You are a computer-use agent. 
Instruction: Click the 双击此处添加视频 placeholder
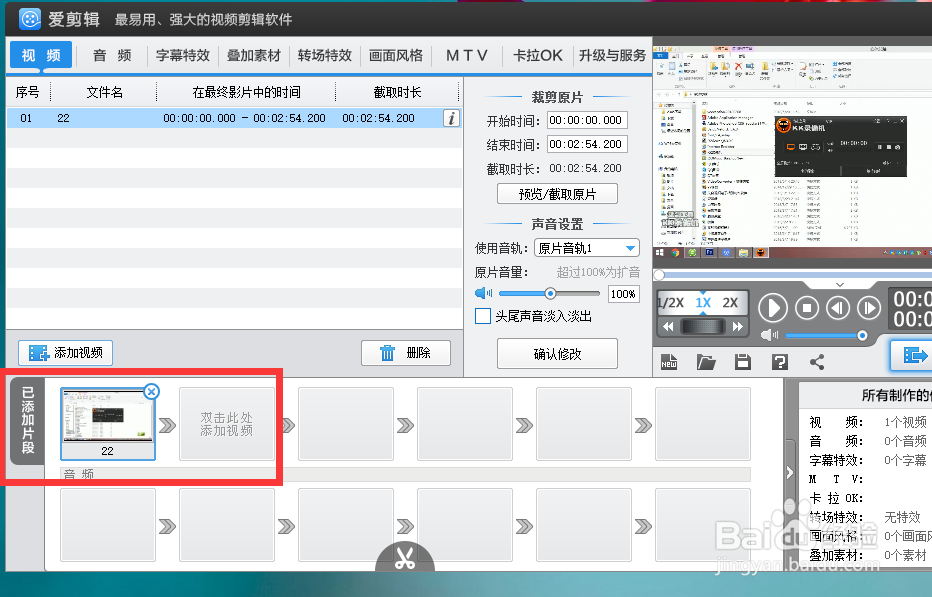point(226,424)
